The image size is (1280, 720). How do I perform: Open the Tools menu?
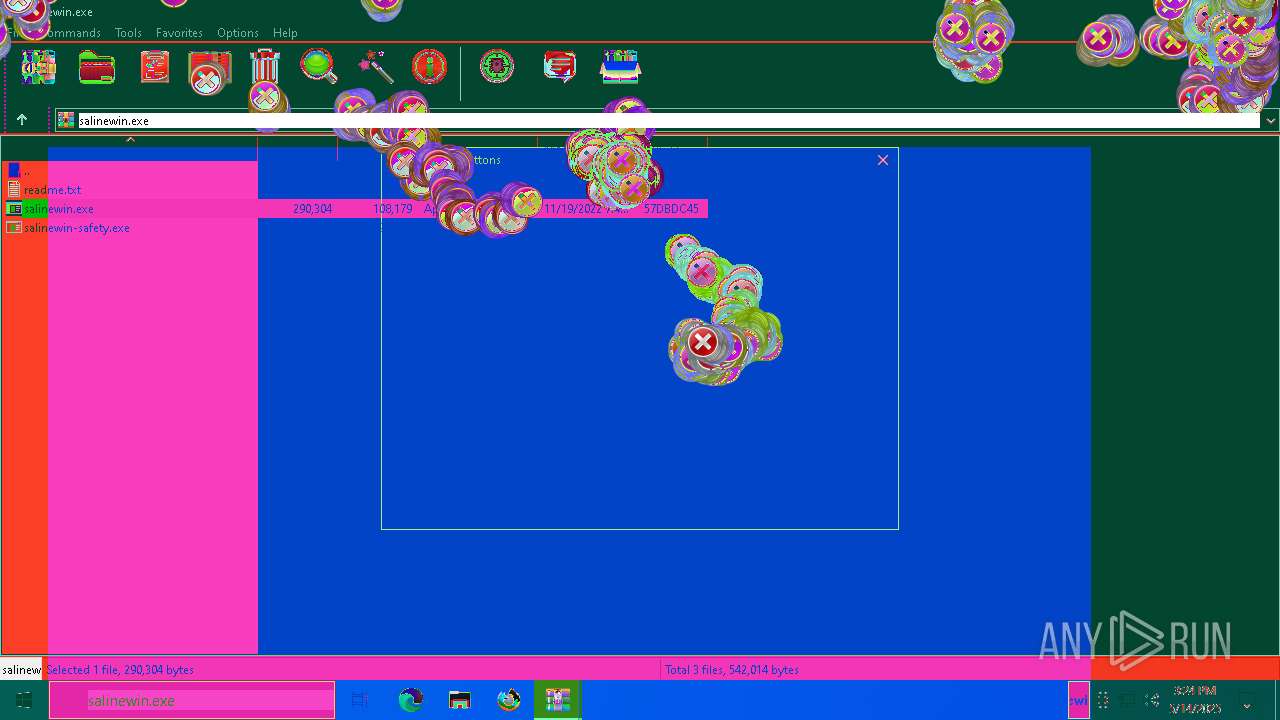(x=128, y=33)
